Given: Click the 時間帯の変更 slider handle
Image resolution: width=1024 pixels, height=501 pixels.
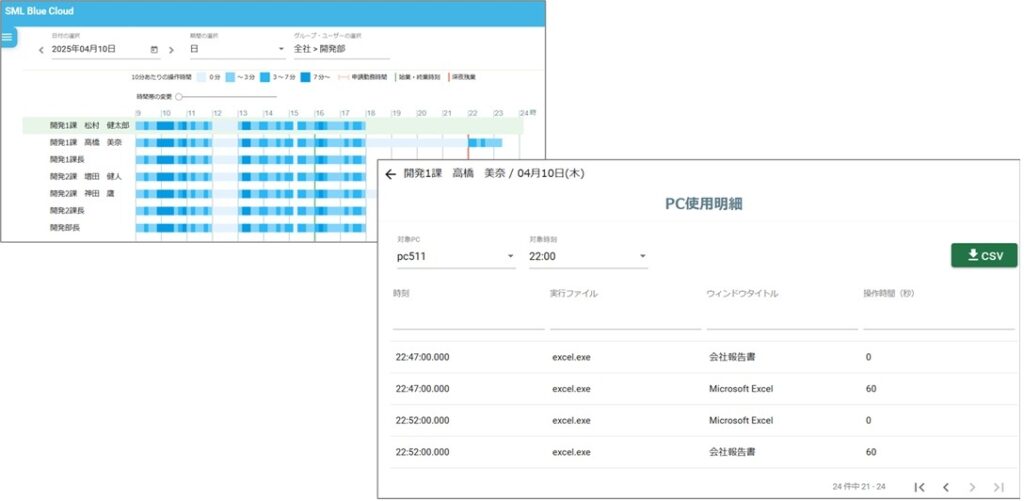Looking at the screenshot, I should [180, 97].
